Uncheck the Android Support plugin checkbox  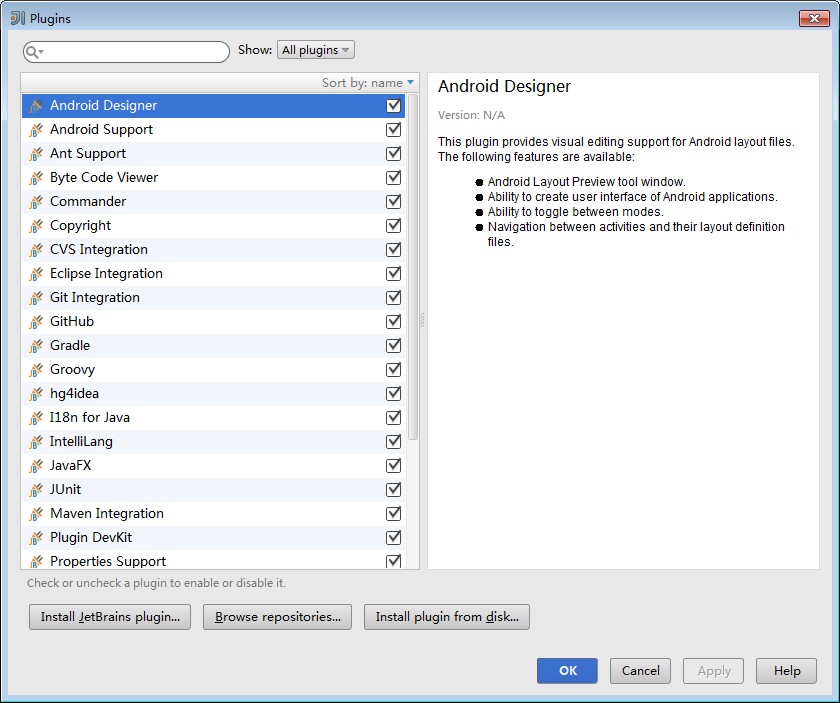393,129
